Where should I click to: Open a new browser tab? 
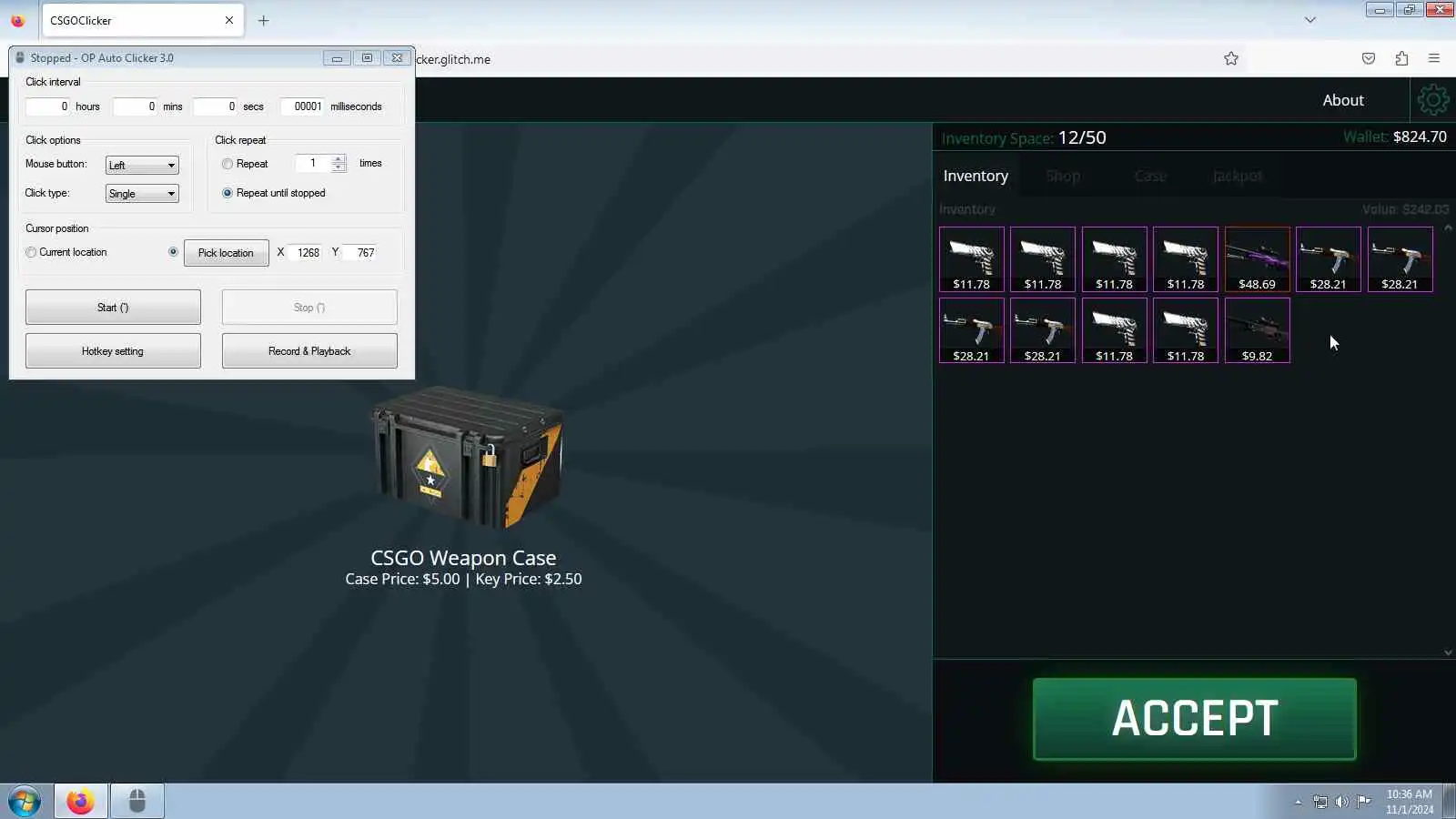pos(264,20)
